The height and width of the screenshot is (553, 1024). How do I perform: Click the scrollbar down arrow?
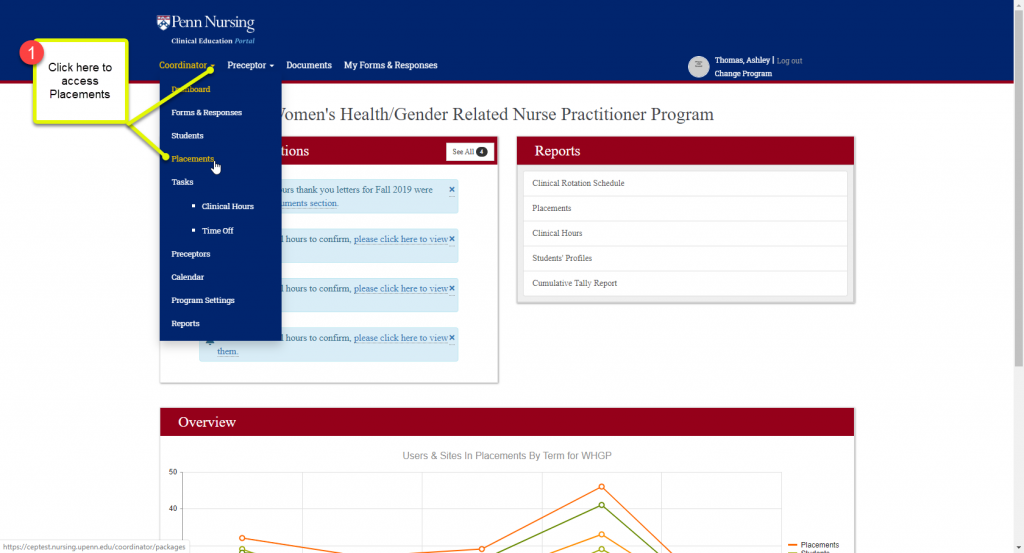(x=1018, y=548)
